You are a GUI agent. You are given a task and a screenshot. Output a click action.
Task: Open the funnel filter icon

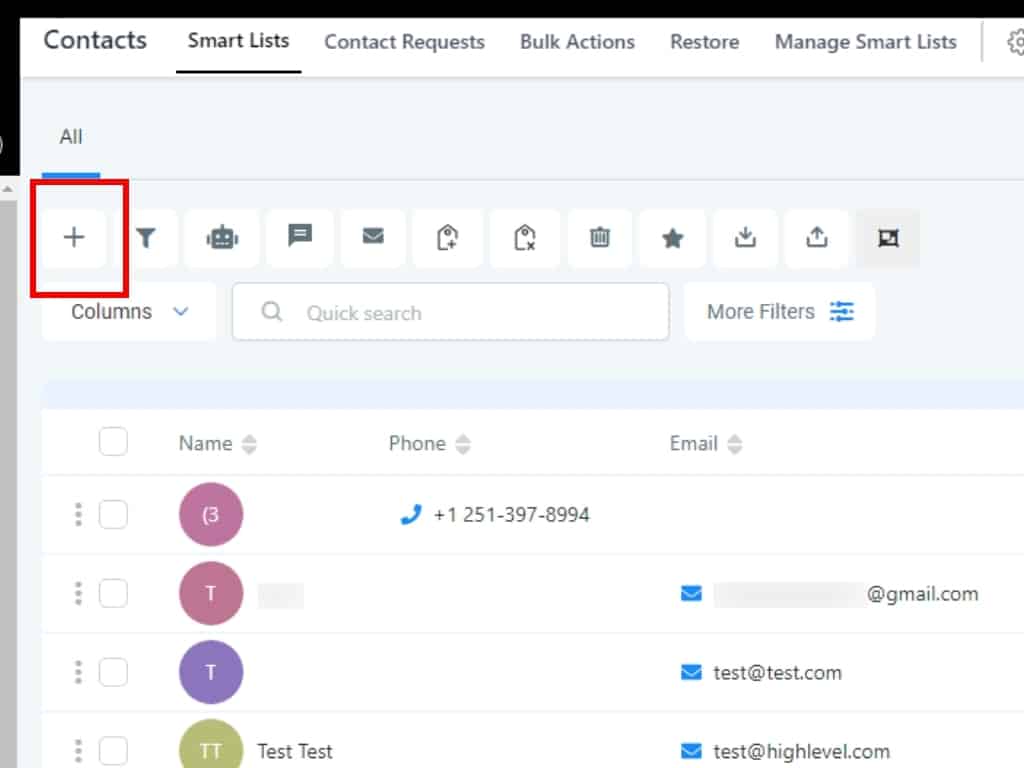147,238
